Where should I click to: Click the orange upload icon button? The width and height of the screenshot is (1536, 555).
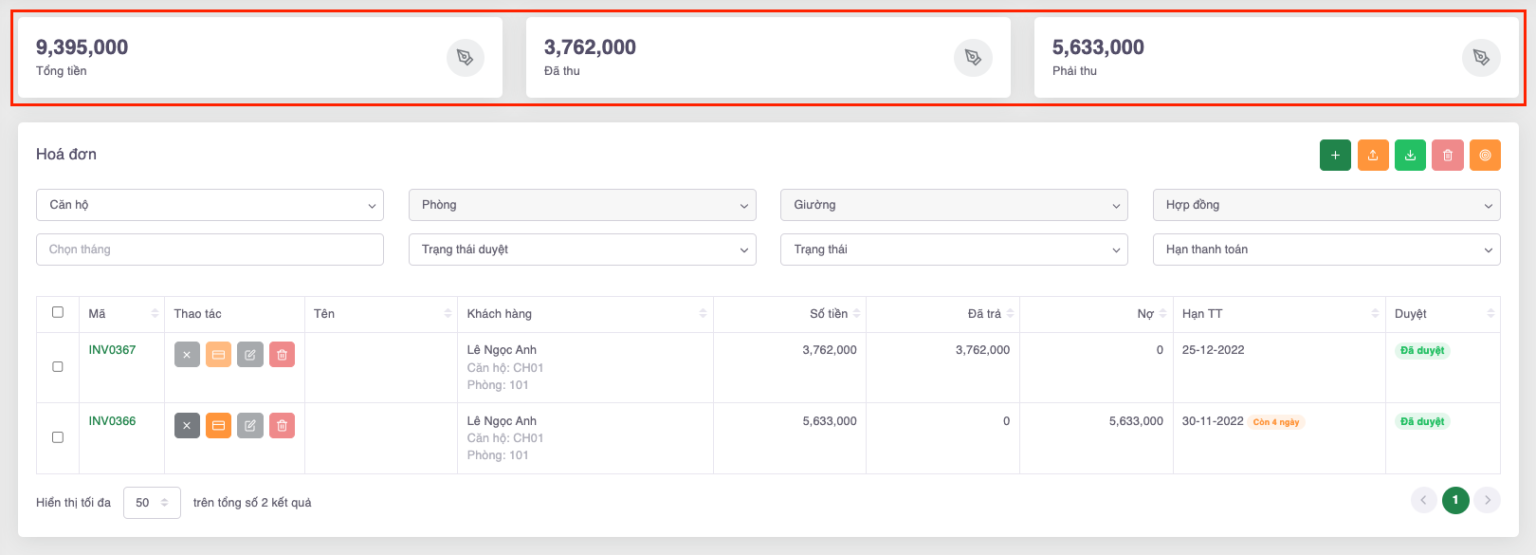[1373, 155]
